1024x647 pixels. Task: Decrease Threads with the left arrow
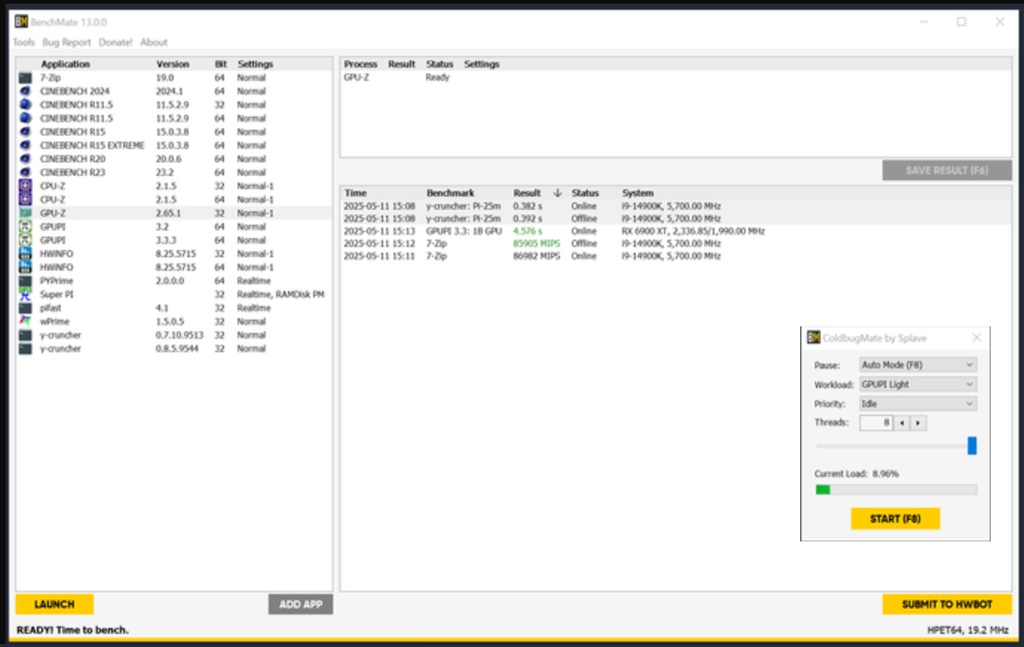point(902,423)
